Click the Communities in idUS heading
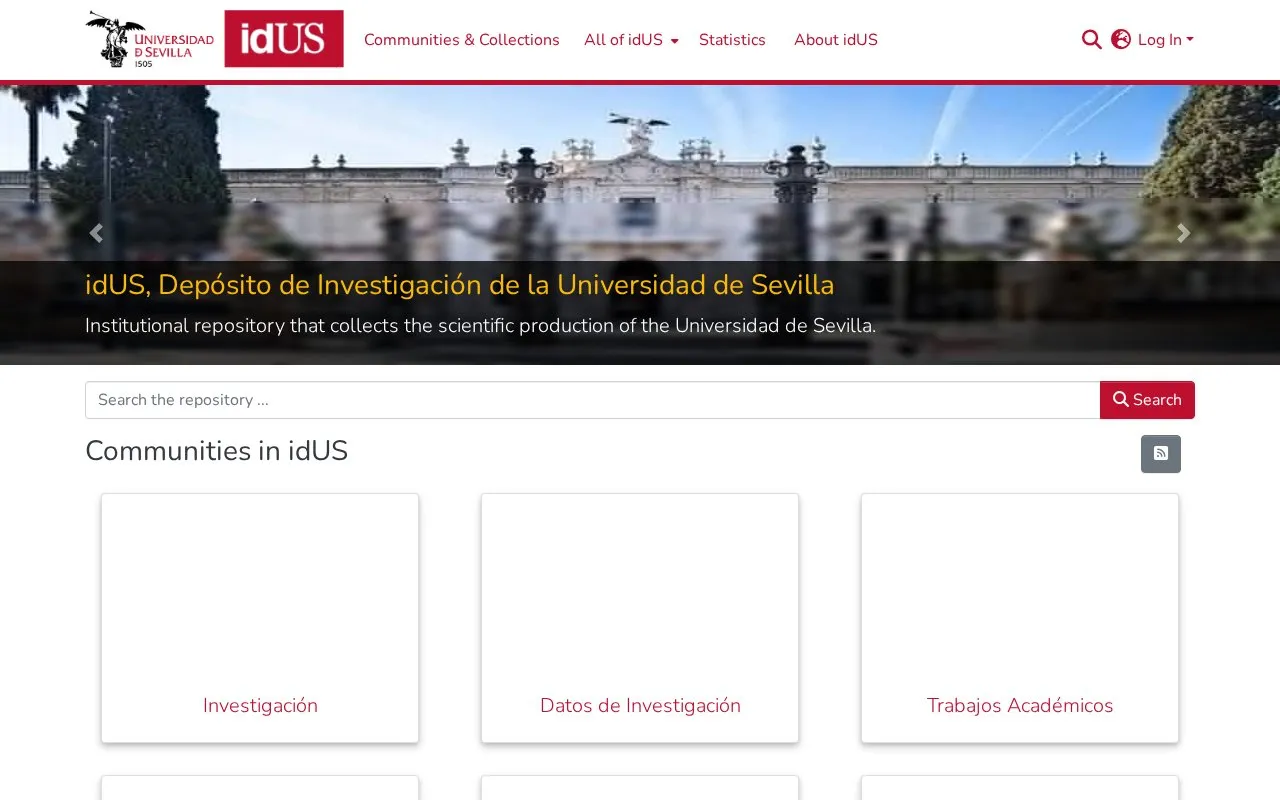 click(216, 451)
